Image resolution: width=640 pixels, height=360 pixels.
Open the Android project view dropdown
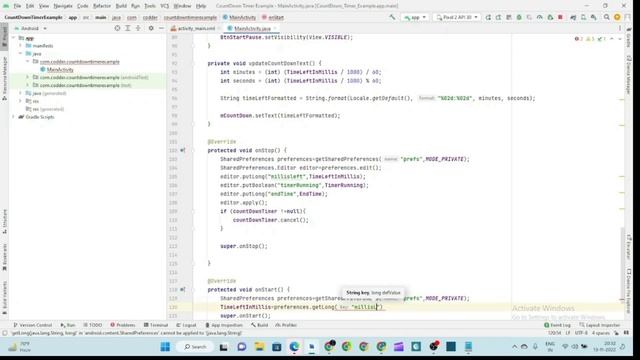click(x=31, y=29)
